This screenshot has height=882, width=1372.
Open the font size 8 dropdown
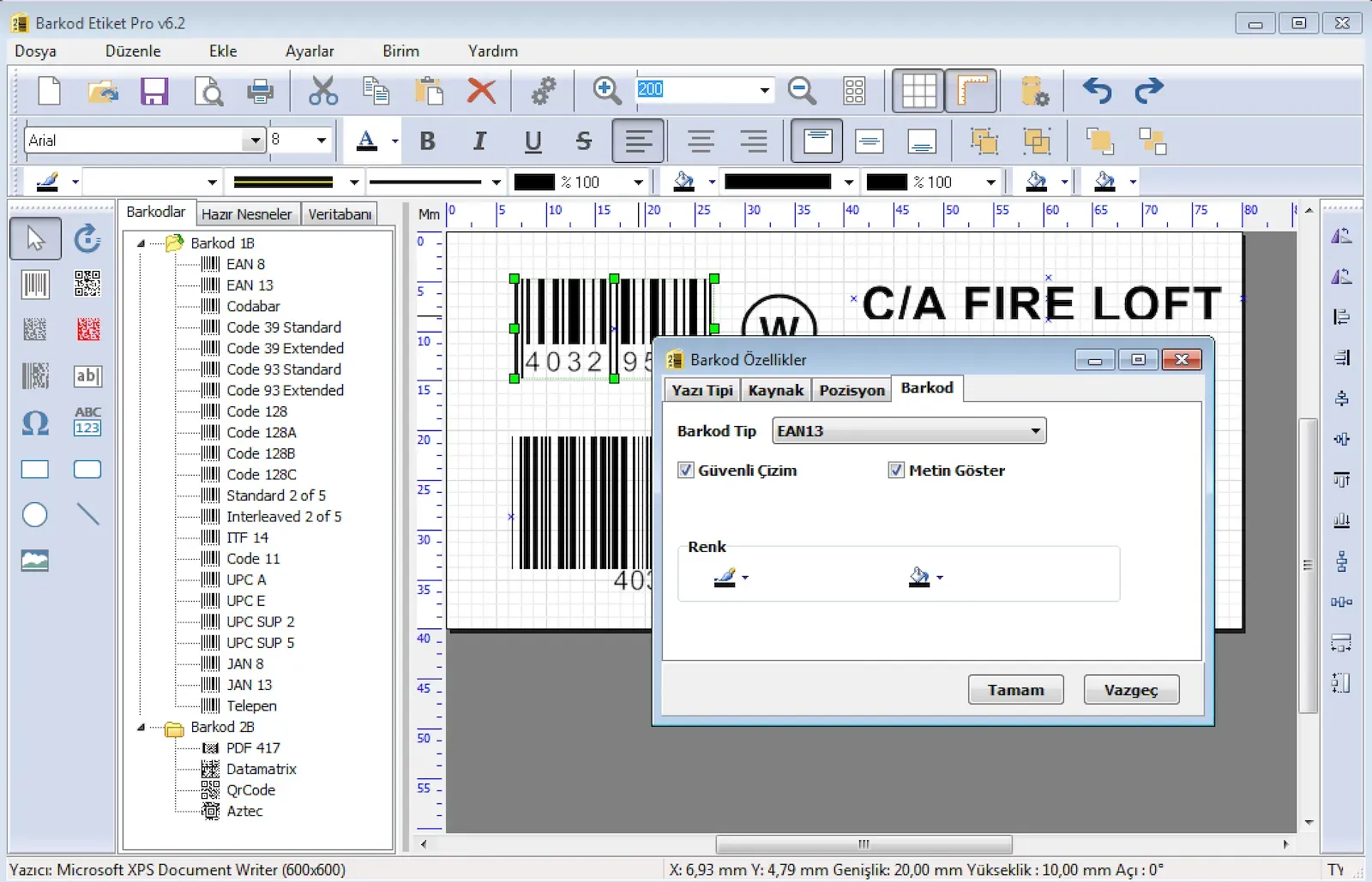point(322,140)
